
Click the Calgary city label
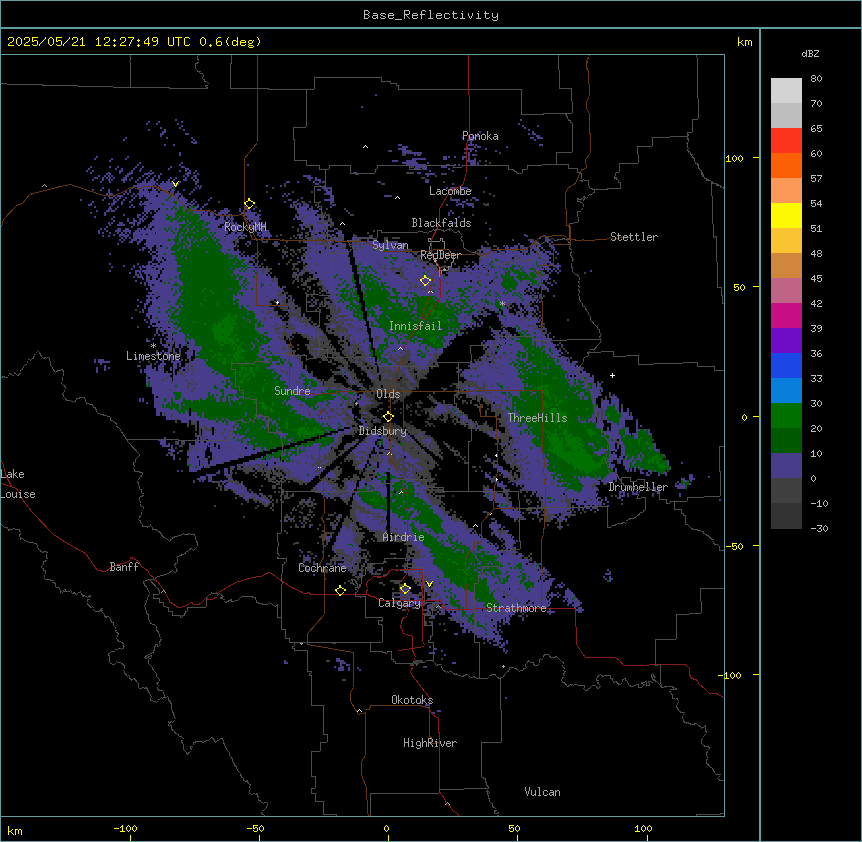400,603
